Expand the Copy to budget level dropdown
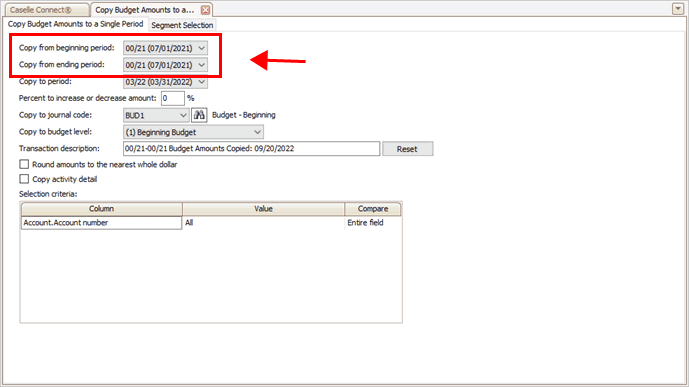The width and height of the screenshot is (689, 387). [x=193, y=132]
